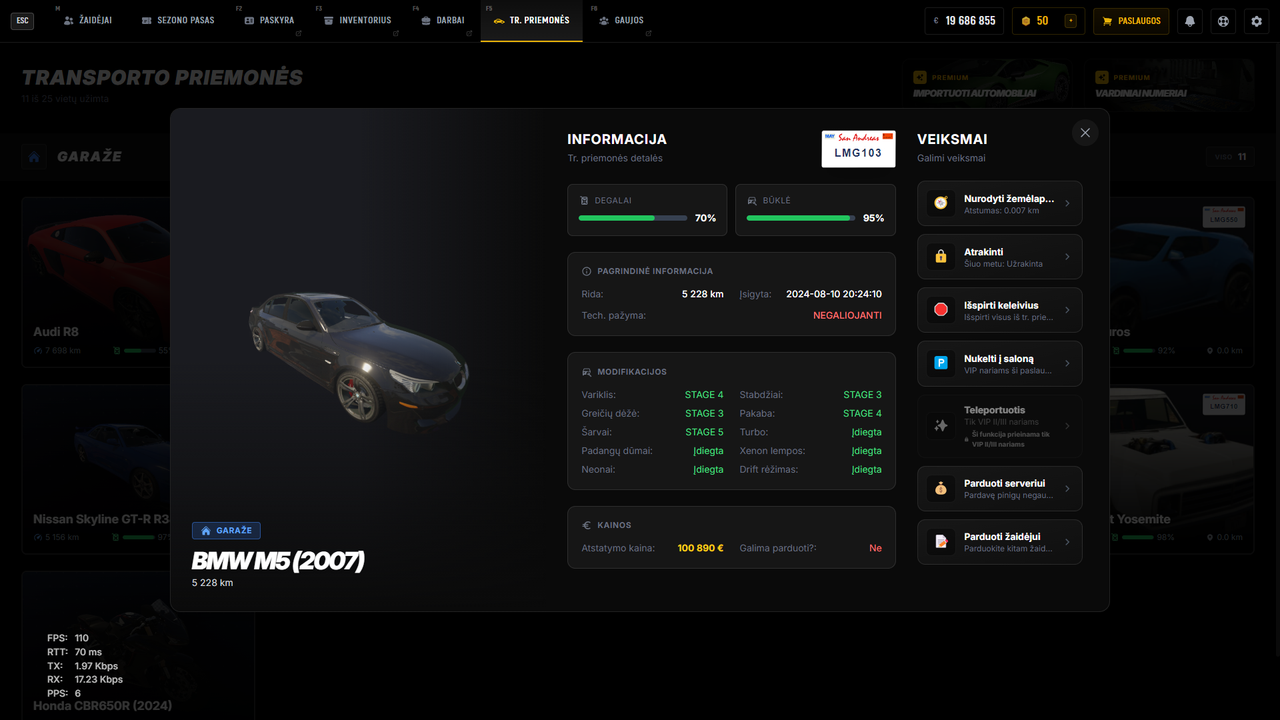The width and height of the screenshot is (1280, 720).
Task: Click the sparkle icon beside Teleportuotis
Action: click(x=940, y=426)
